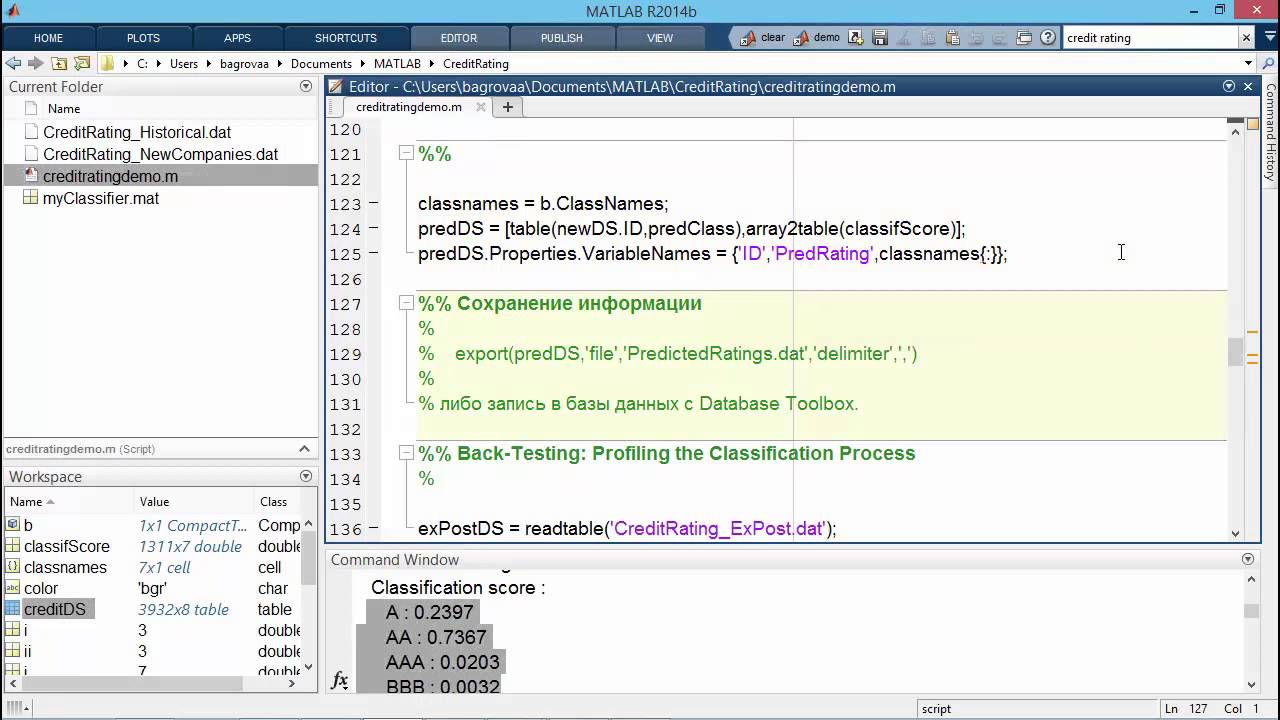
Task: Collapse the 'Сохранение информации' code section
Action: click(x=406, y=303)
